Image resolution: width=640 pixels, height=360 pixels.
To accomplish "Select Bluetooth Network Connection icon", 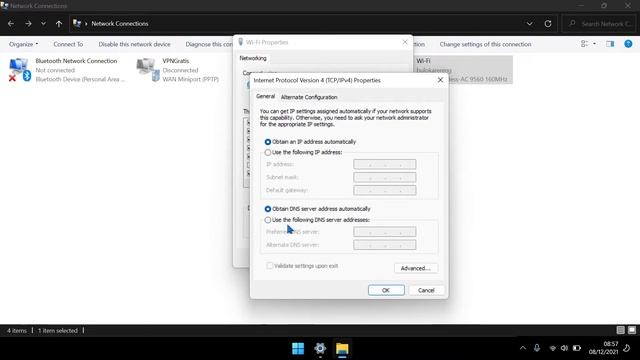I will tap(20, 69).
